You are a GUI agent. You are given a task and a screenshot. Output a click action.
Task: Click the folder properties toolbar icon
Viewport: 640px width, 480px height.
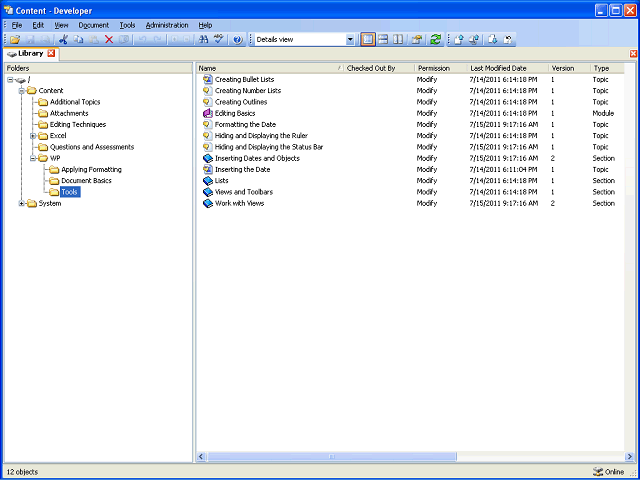click(417, 40)
